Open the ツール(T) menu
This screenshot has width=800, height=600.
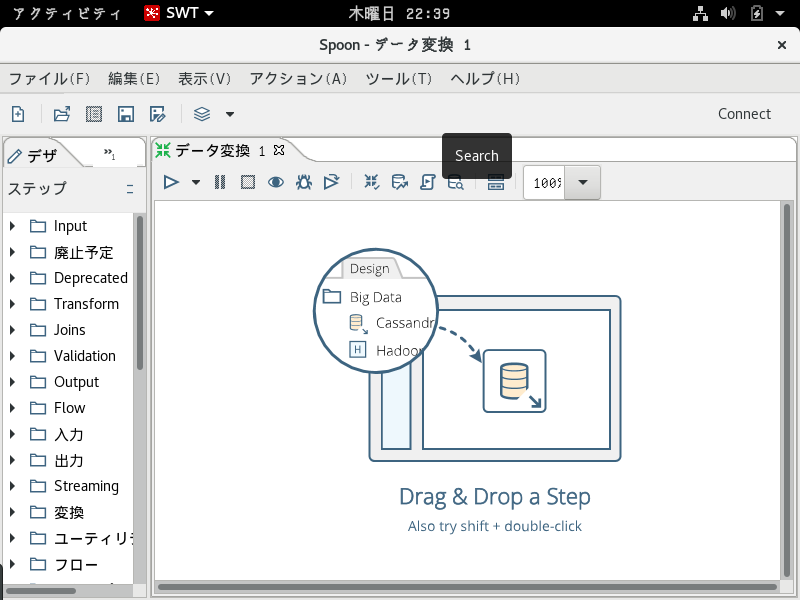point(398,79)
